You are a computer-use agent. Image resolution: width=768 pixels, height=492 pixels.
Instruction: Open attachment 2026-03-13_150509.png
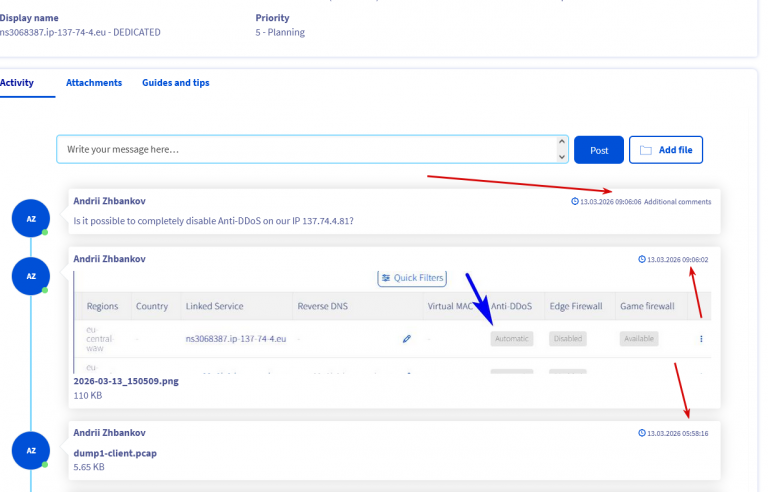(126, 381)
